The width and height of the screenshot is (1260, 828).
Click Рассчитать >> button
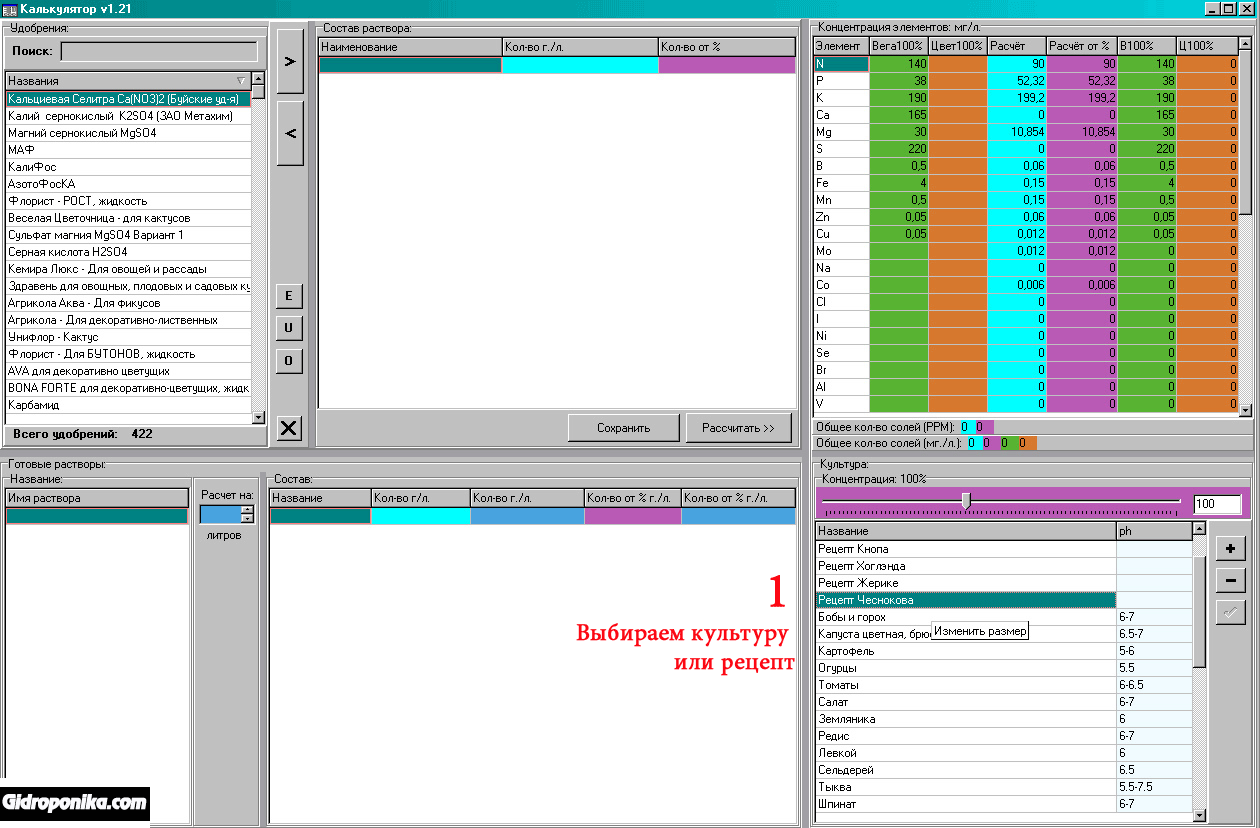738,428
